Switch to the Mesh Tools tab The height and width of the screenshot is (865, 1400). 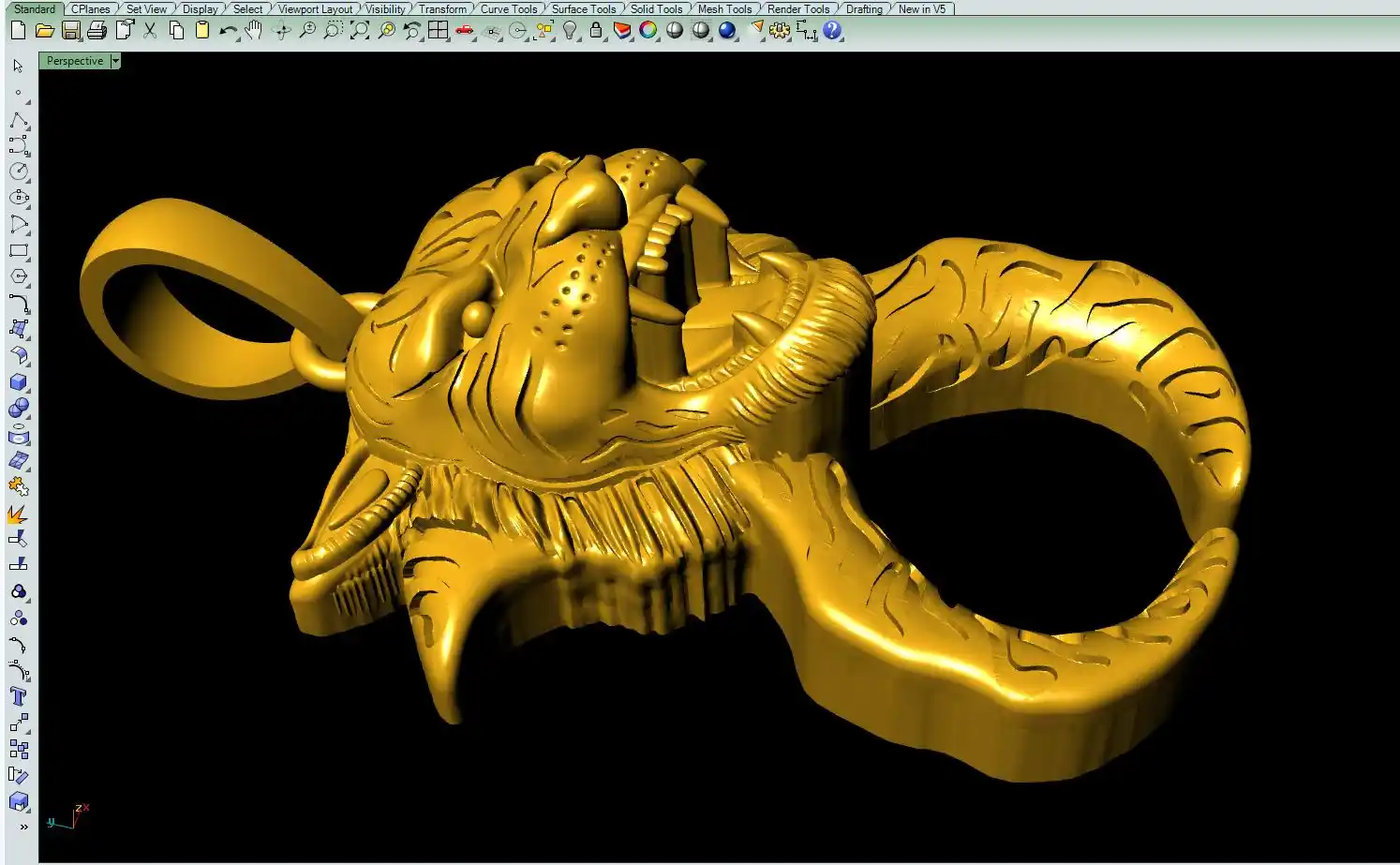point(724,8)
